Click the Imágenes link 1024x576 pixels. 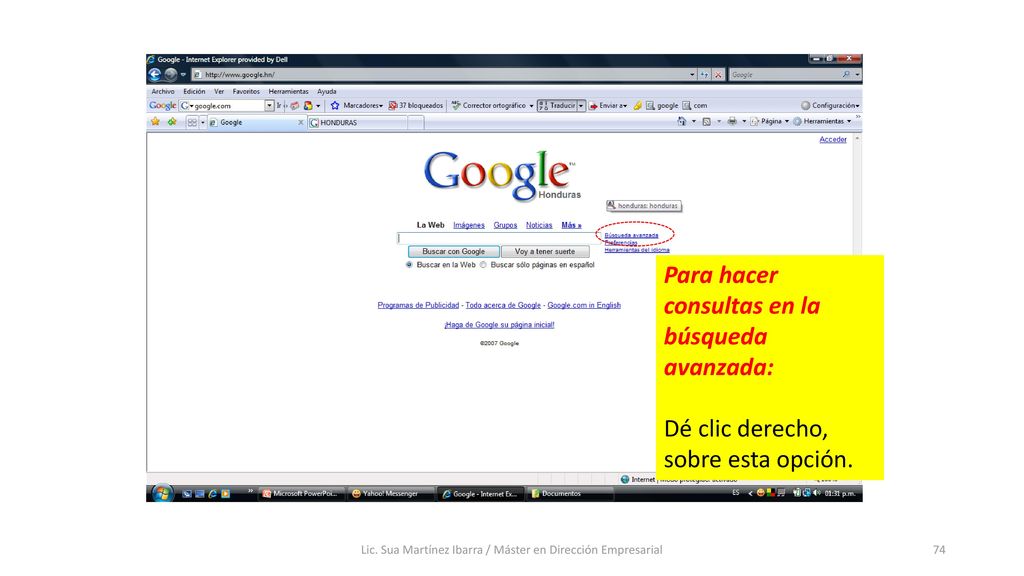tap(469, 225)
